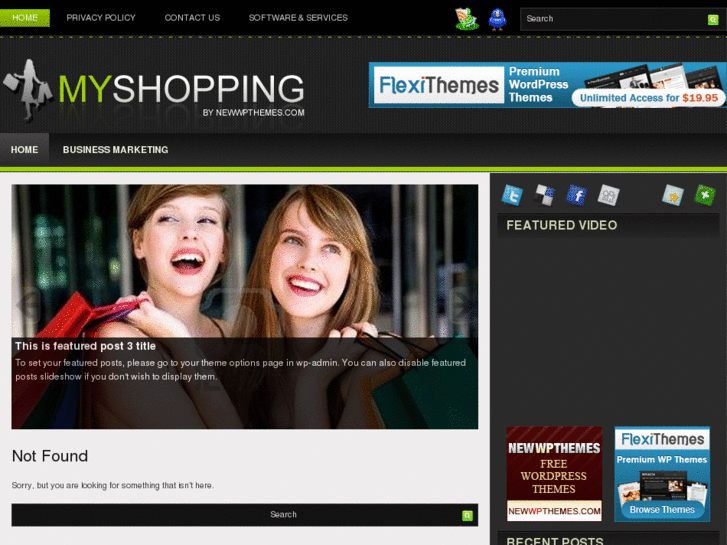Screen dimensions: 727x545
Task: Click the green share icon in sidebar
Action: [705, 195]
